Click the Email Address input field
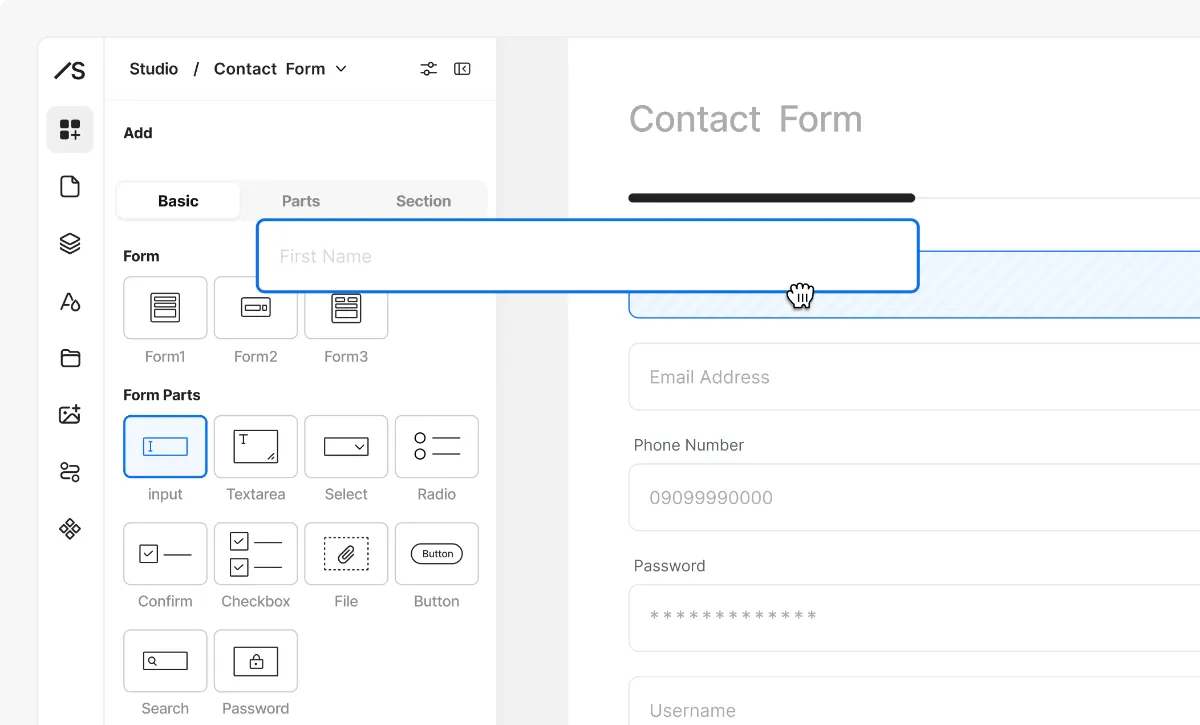 (914, 377)
